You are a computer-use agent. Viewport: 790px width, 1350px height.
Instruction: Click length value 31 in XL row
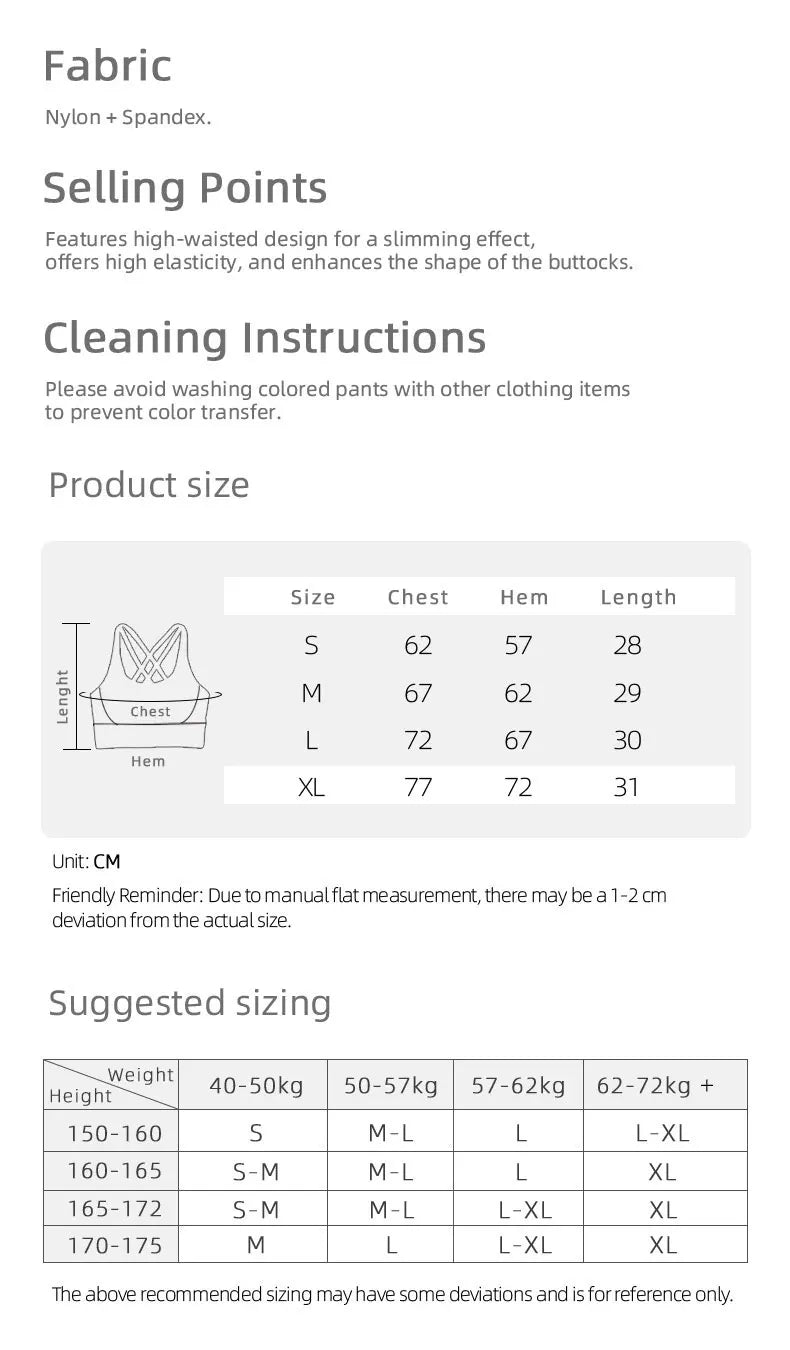(626, 787)
